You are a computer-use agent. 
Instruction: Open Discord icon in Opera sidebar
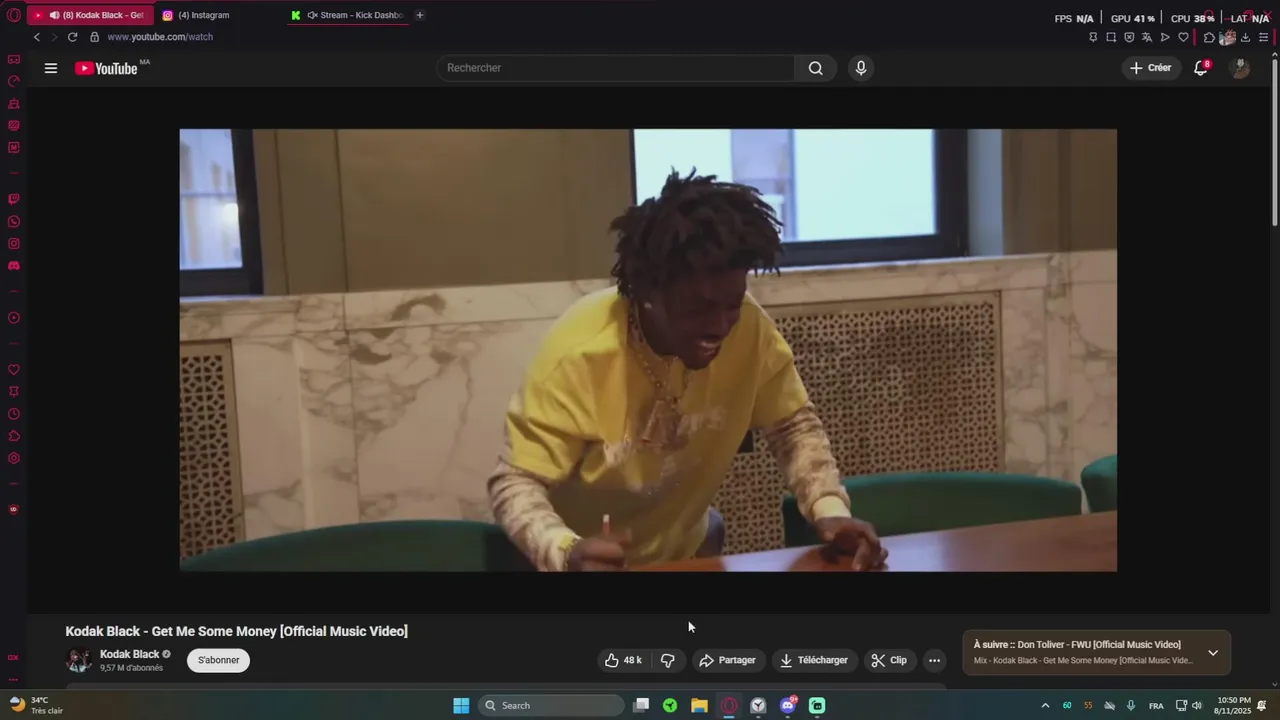pos(14,266)
